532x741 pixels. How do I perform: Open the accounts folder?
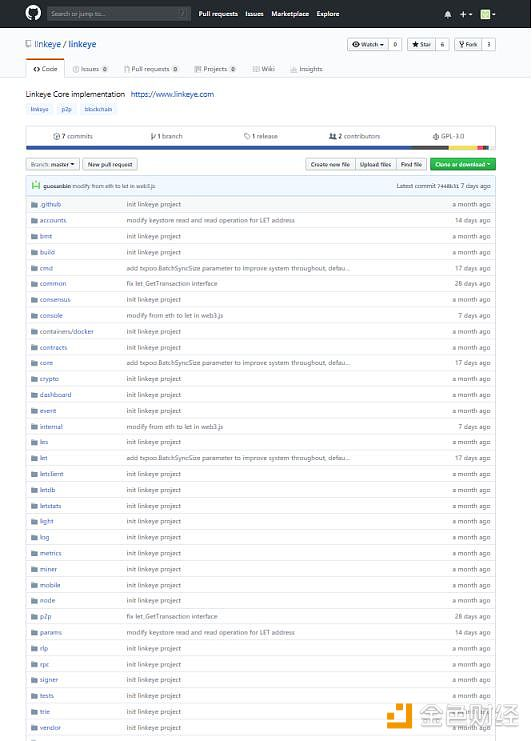click(x=53, y=220)
